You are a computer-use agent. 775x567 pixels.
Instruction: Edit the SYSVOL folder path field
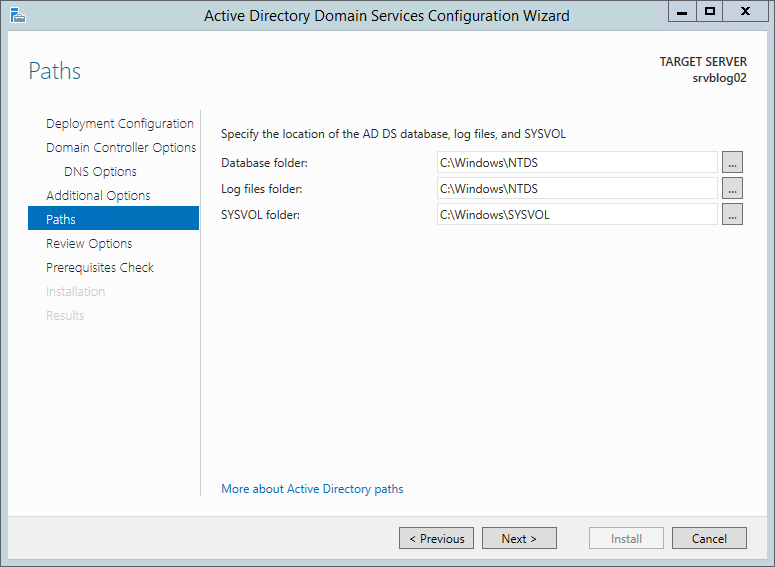coord(577,215)
